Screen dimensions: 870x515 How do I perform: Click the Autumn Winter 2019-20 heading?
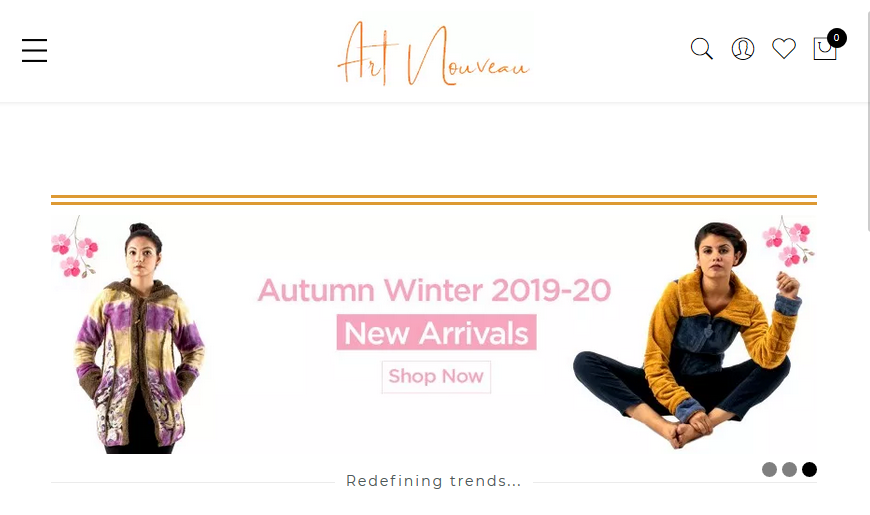click(x=434, y=290)
